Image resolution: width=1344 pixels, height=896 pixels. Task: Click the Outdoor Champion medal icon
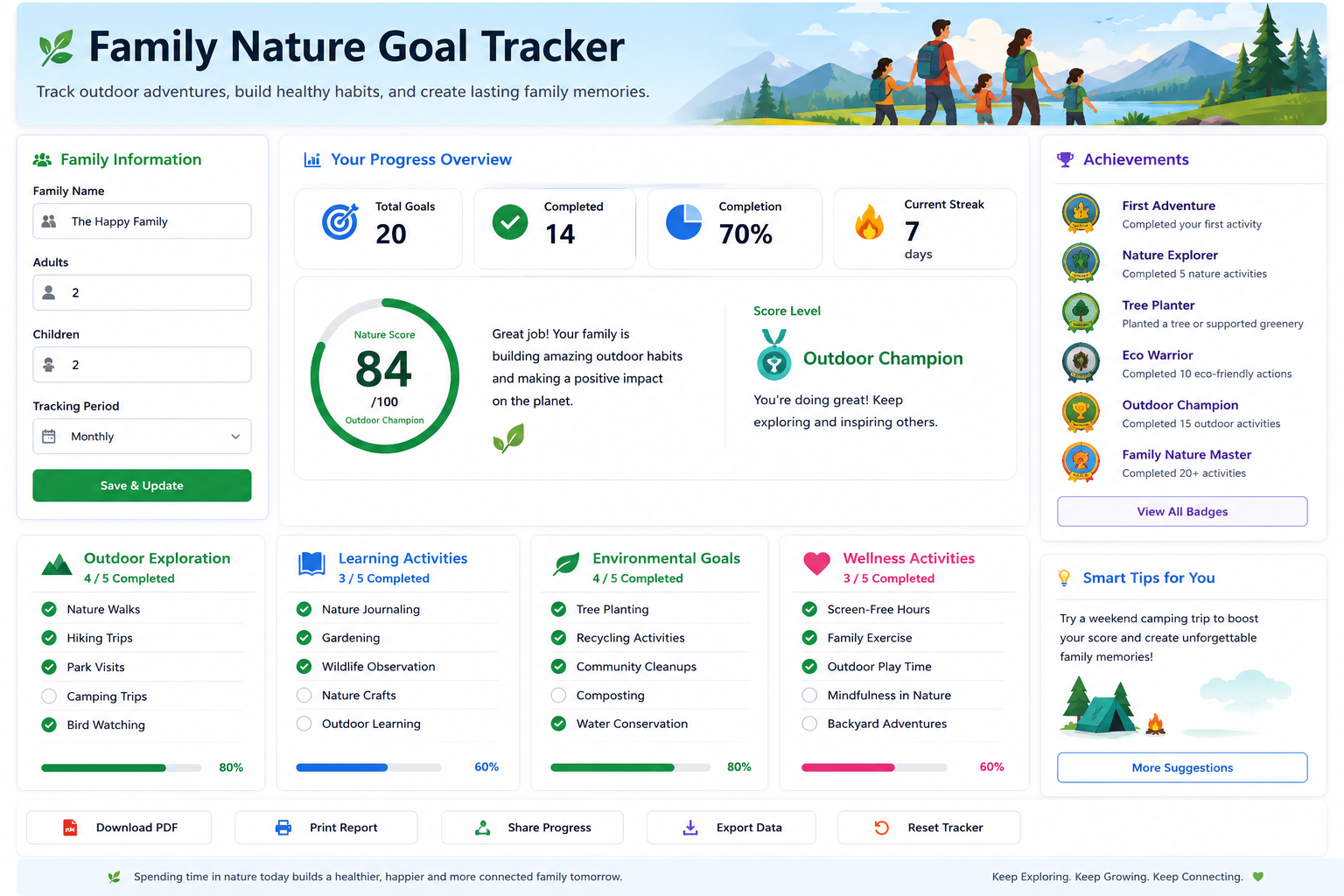tap(773, 354)
